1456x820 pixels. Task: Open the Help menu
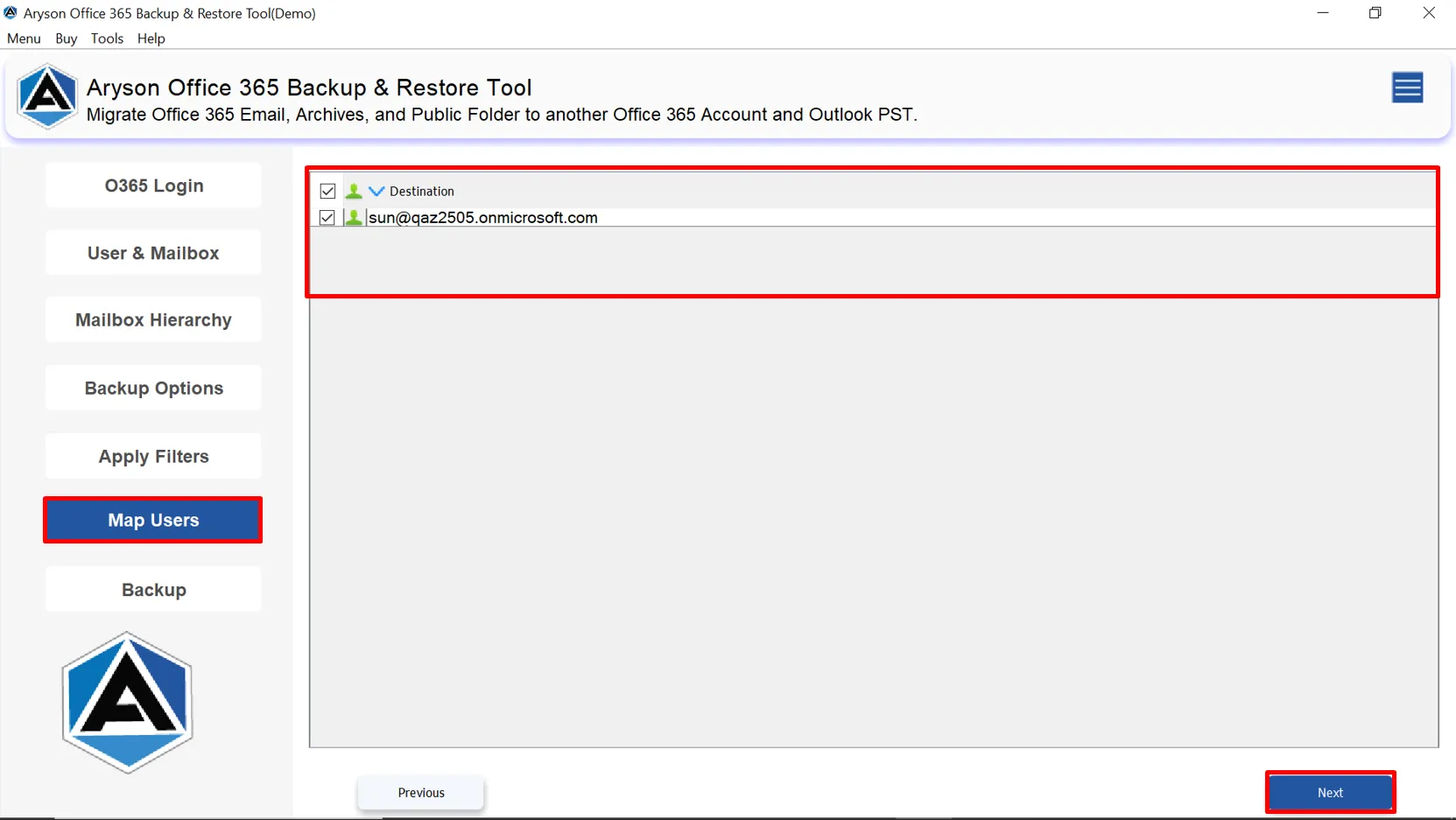tap(151, 39)
